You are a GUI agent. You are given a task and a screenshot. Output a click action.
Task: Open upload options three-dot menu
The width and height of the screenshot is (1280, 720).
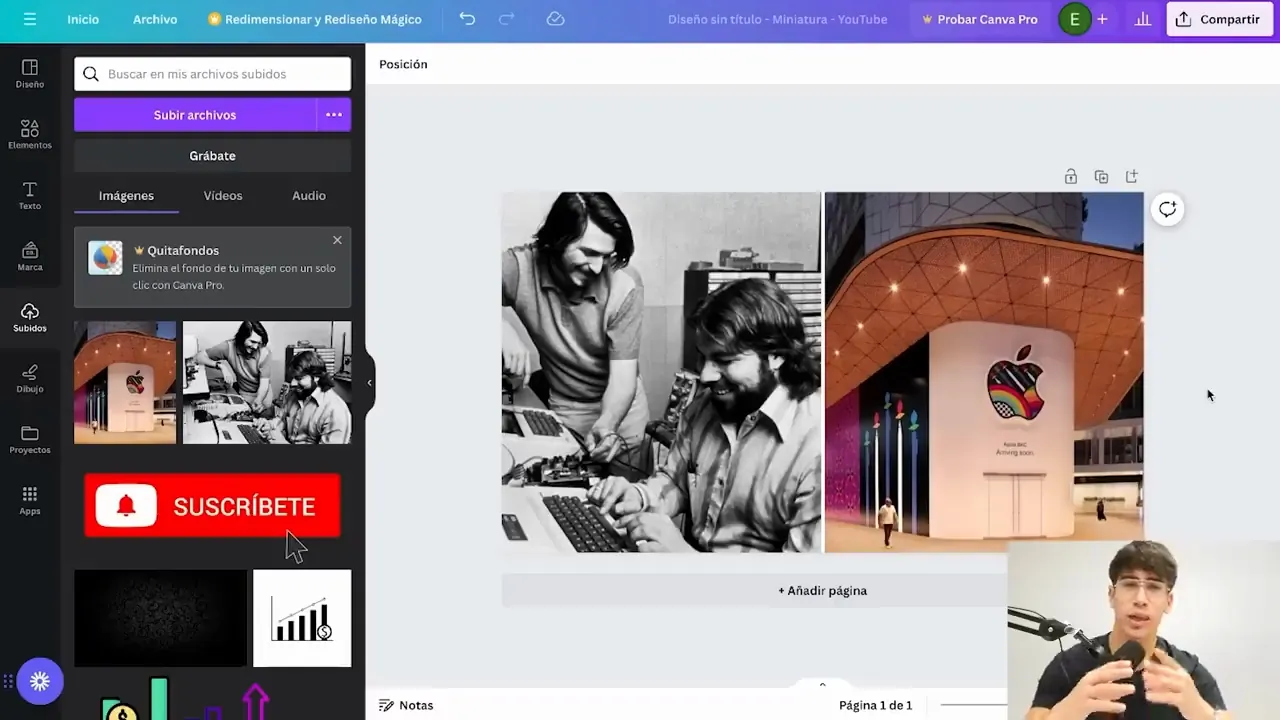pos(334,115)
